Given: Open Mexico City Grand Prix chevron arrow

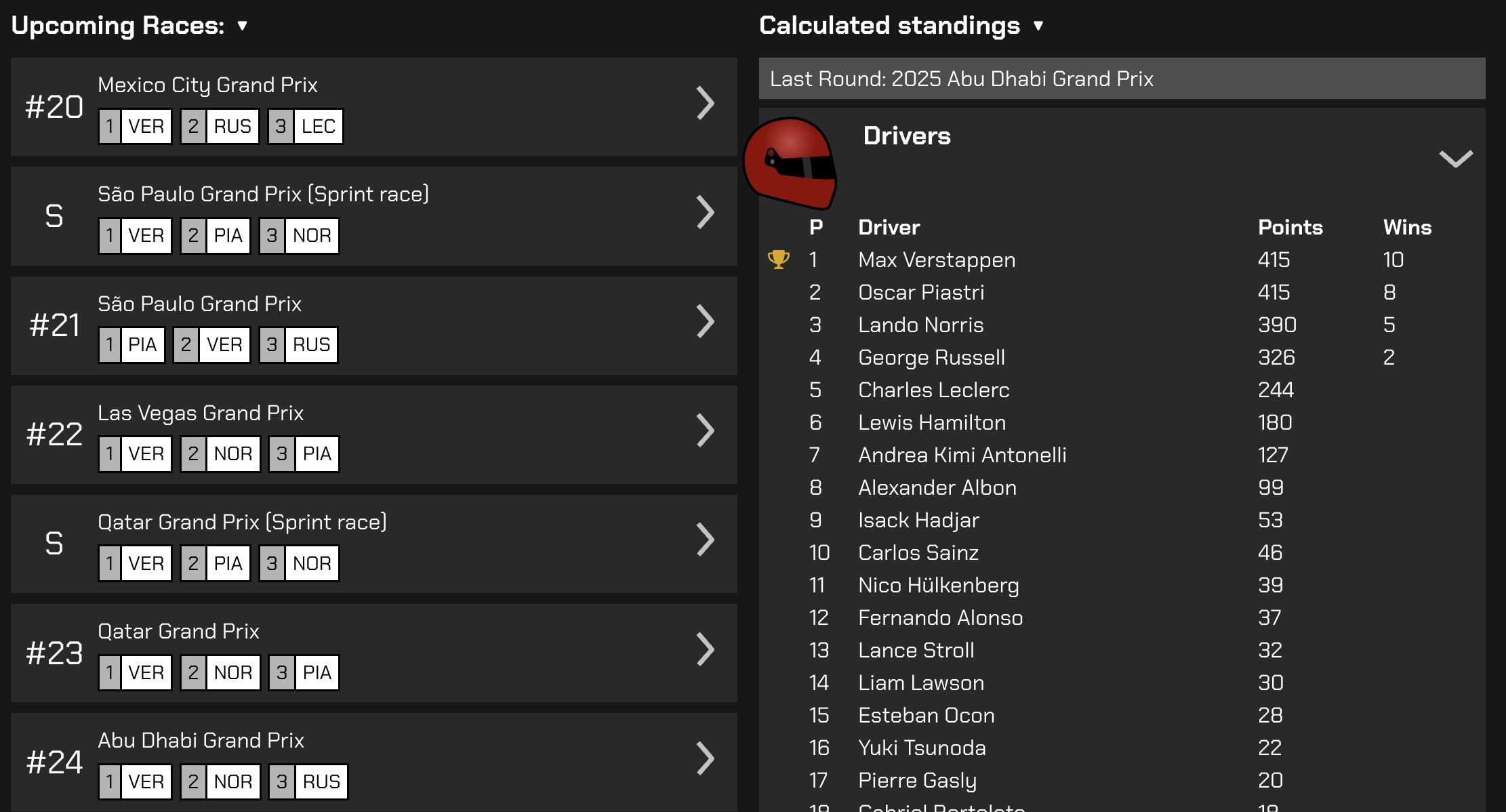Looking at the screenshot, I should 706,103.
